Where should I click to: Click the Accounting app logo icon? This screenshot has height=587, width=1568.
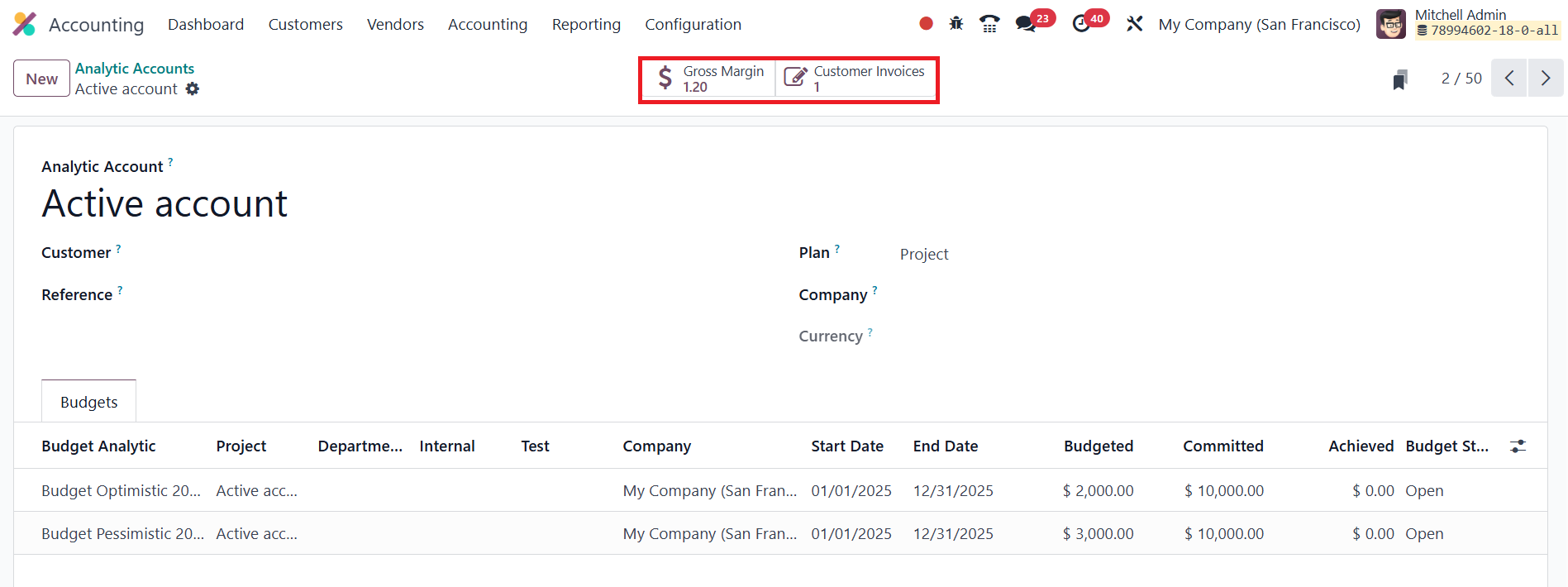click(25, 25)
